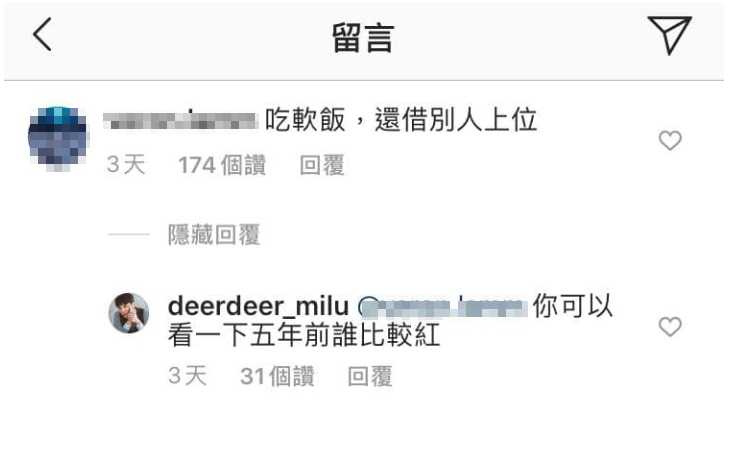This screenshot has width=733, height=474.
Task: View the 174 個讚 likes list
Action: (222, 165)
